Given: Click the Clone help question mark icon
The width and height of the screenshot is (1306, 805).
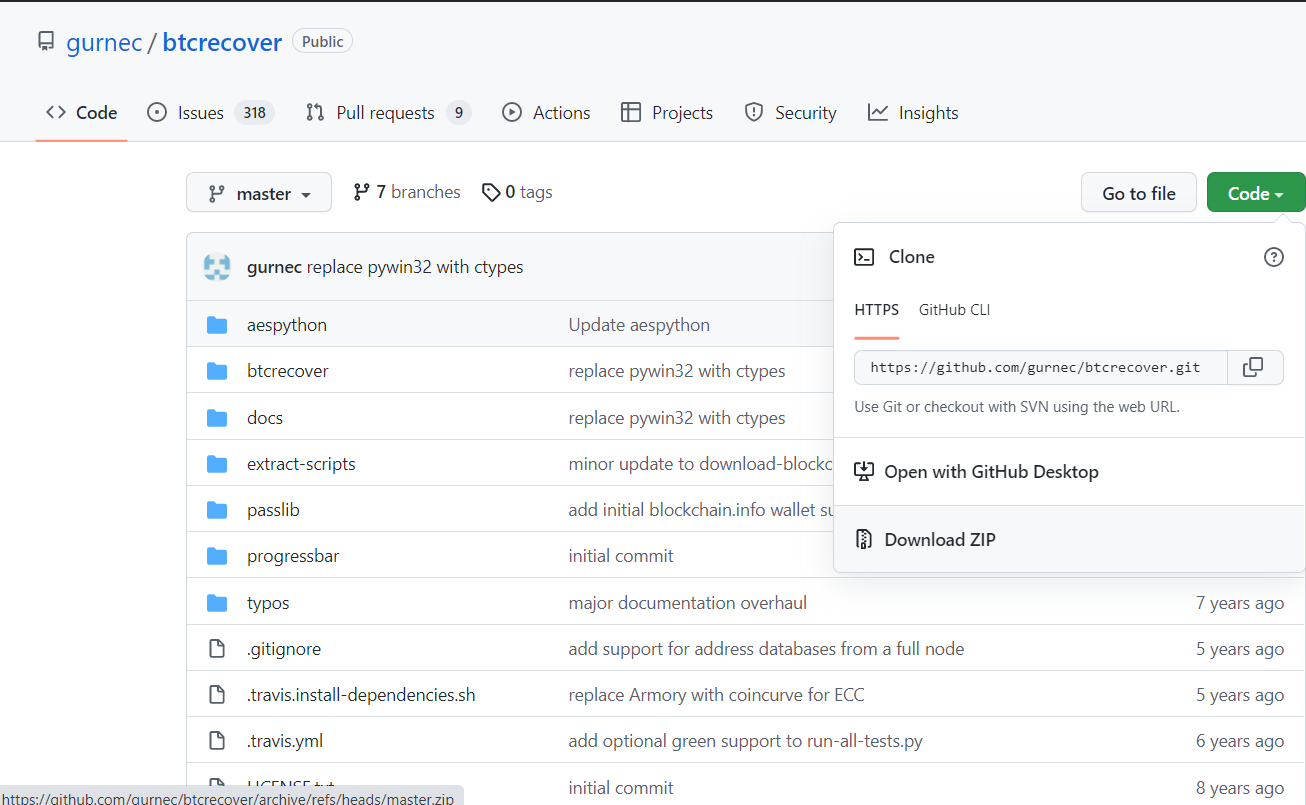Looking at the screenshot, I should point(1274,257).
